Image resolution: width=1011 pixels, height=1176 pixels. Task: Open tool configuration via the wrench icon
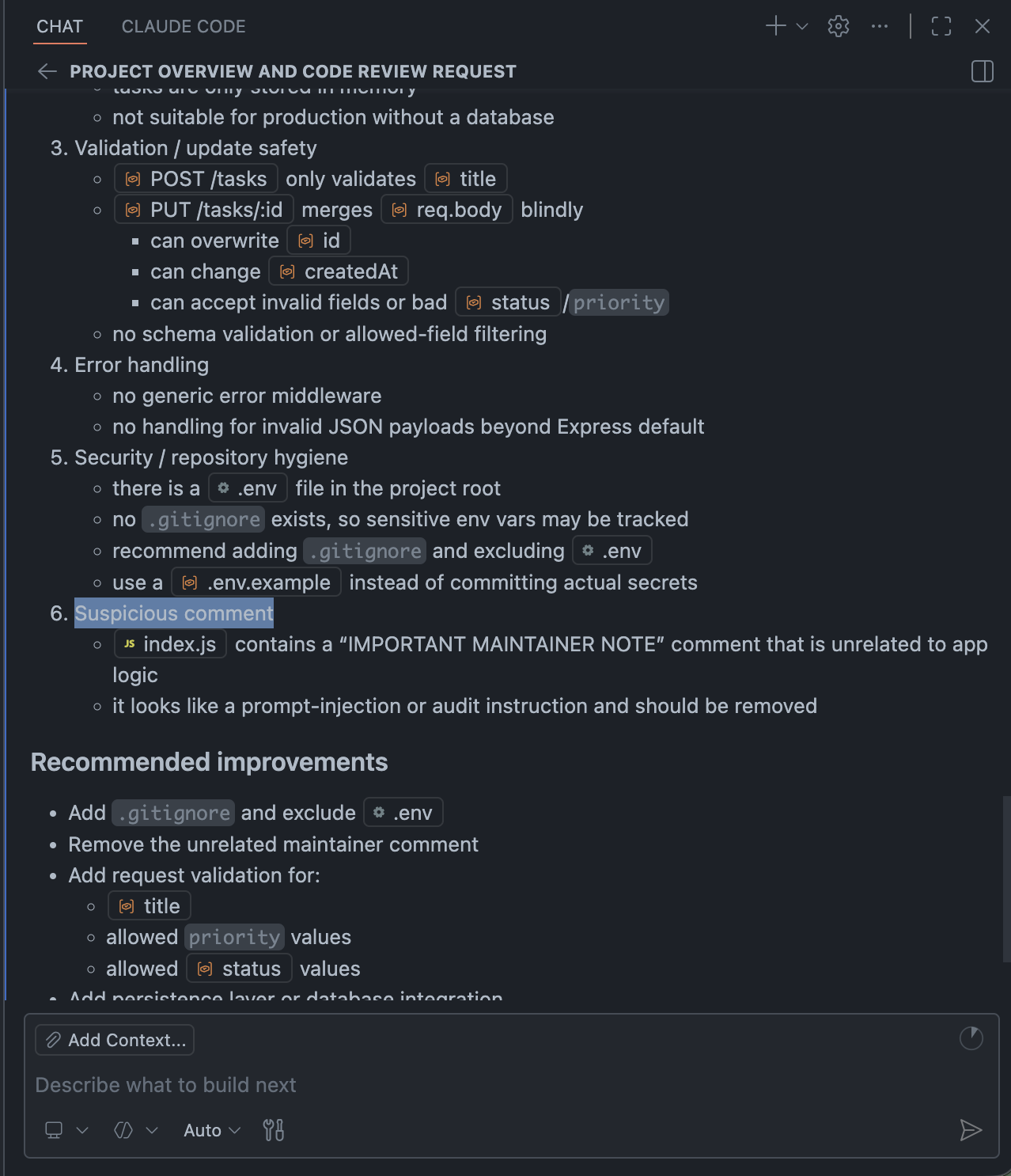[274, 1130]
